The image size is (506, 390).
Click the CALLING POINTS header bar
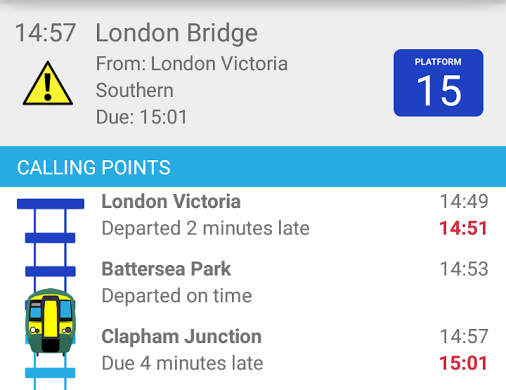point(253,167)
